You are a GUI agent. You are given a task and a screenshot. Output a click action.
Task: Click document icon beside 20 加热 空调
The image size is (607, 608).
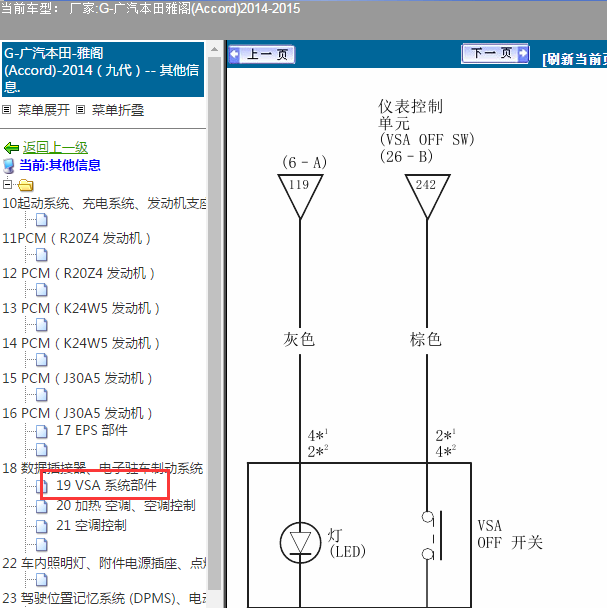[42, 506]
